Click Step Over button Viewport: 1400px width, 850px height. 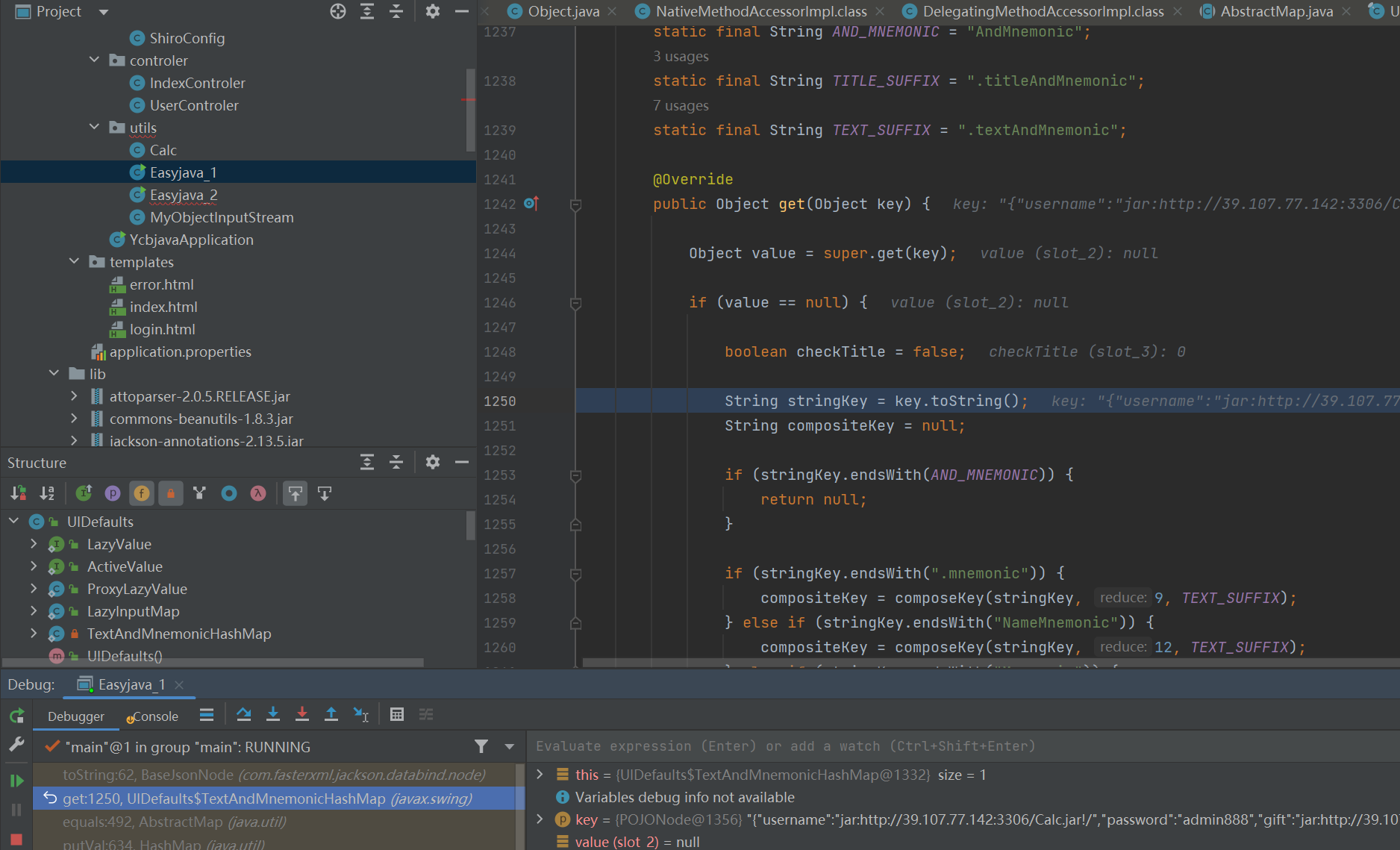(244, 715)
